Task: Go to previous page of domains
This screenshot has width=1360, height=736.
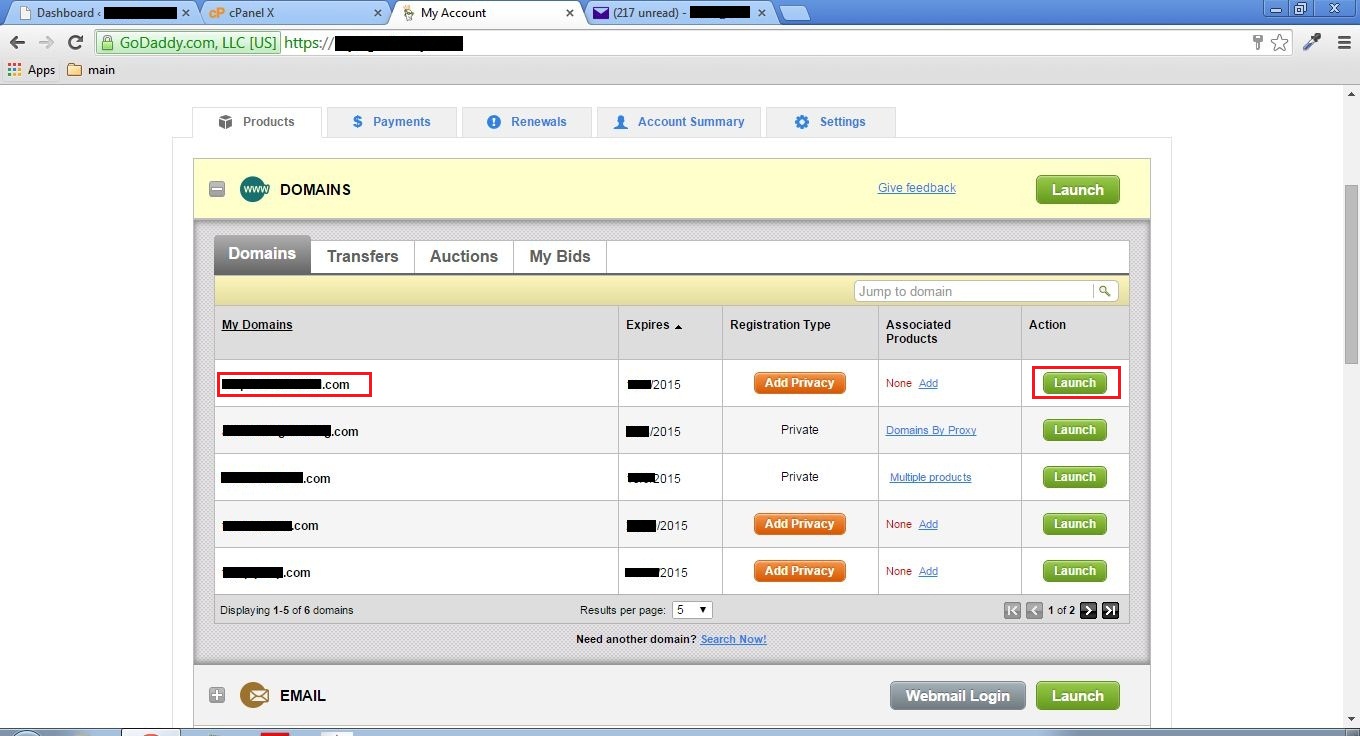Action: pos(1035,610)
